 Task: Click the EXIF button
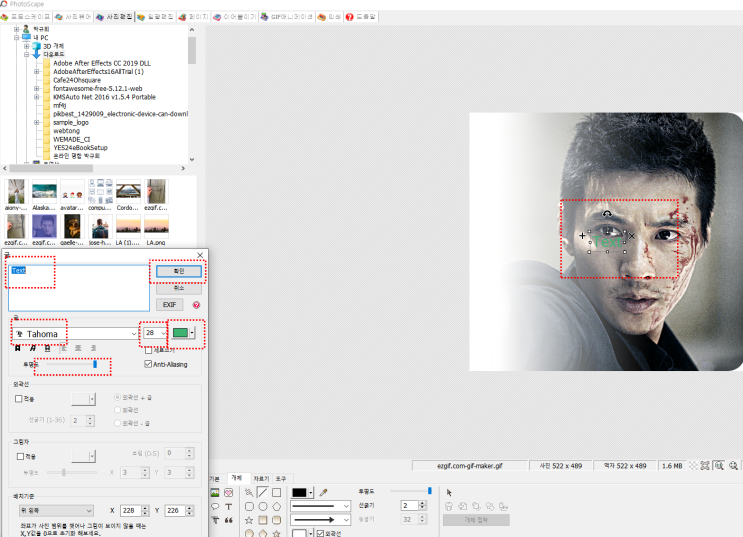169,305
